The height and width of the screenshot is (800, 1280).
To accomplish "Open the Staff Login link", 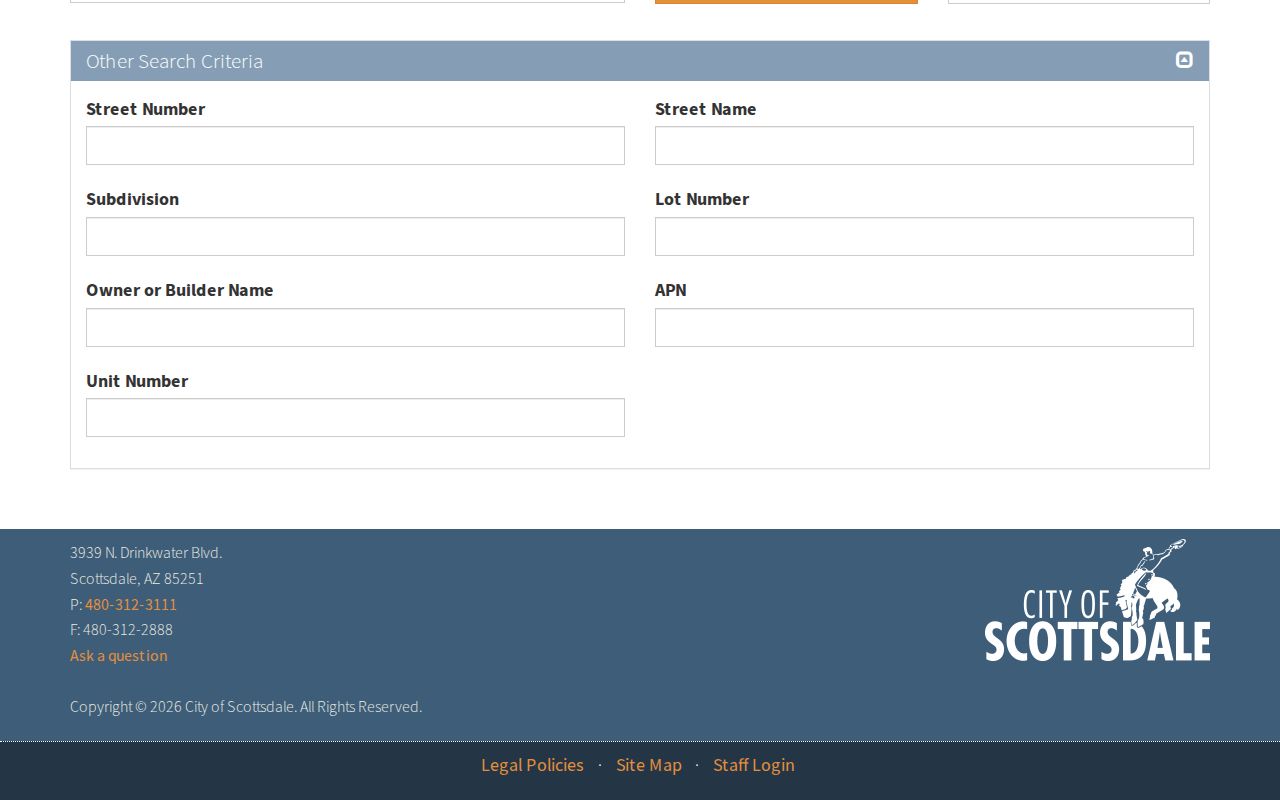I will point(754,765).
